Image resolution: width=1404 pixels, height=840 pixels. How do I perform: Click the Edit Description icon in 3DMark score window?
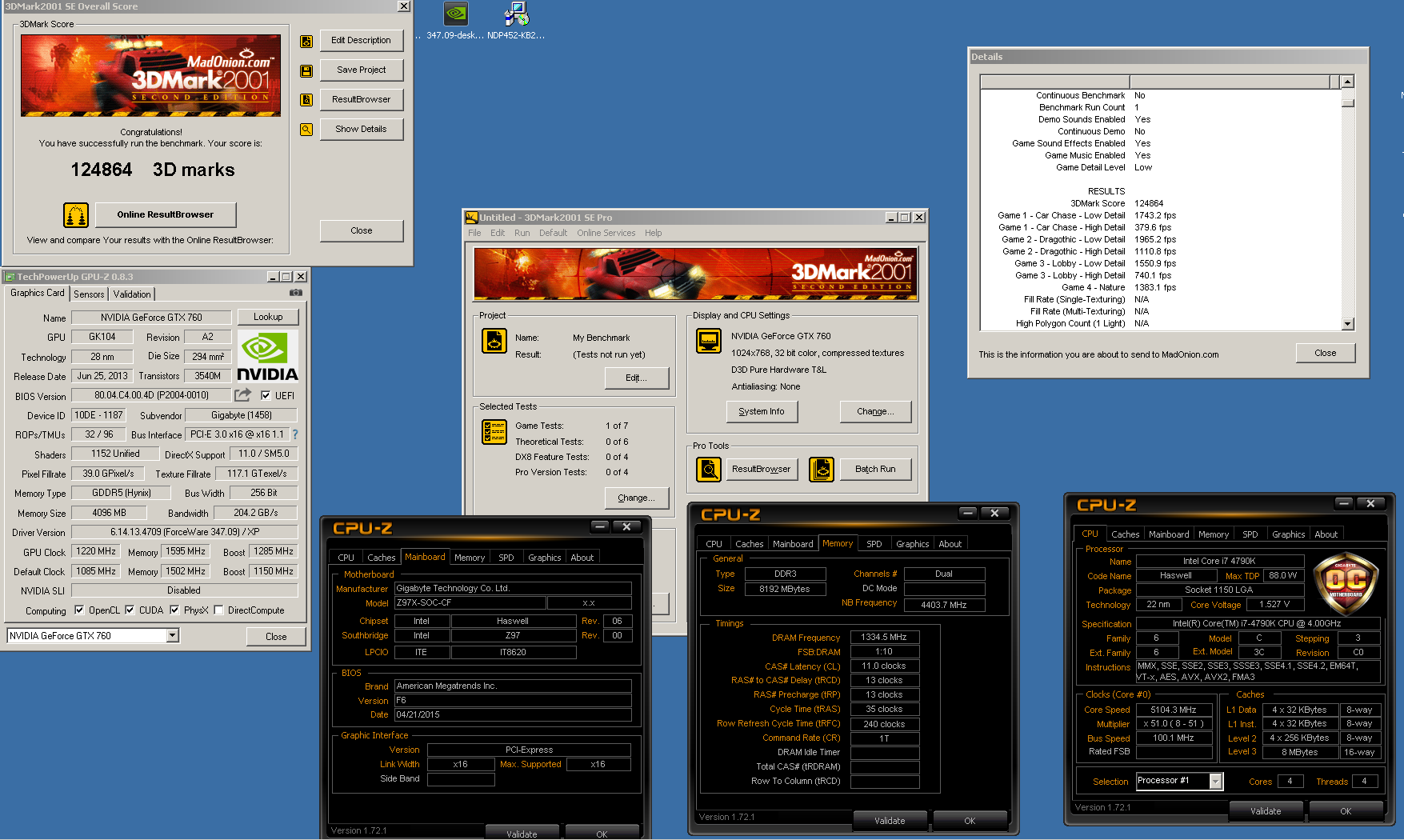point(306,42)
